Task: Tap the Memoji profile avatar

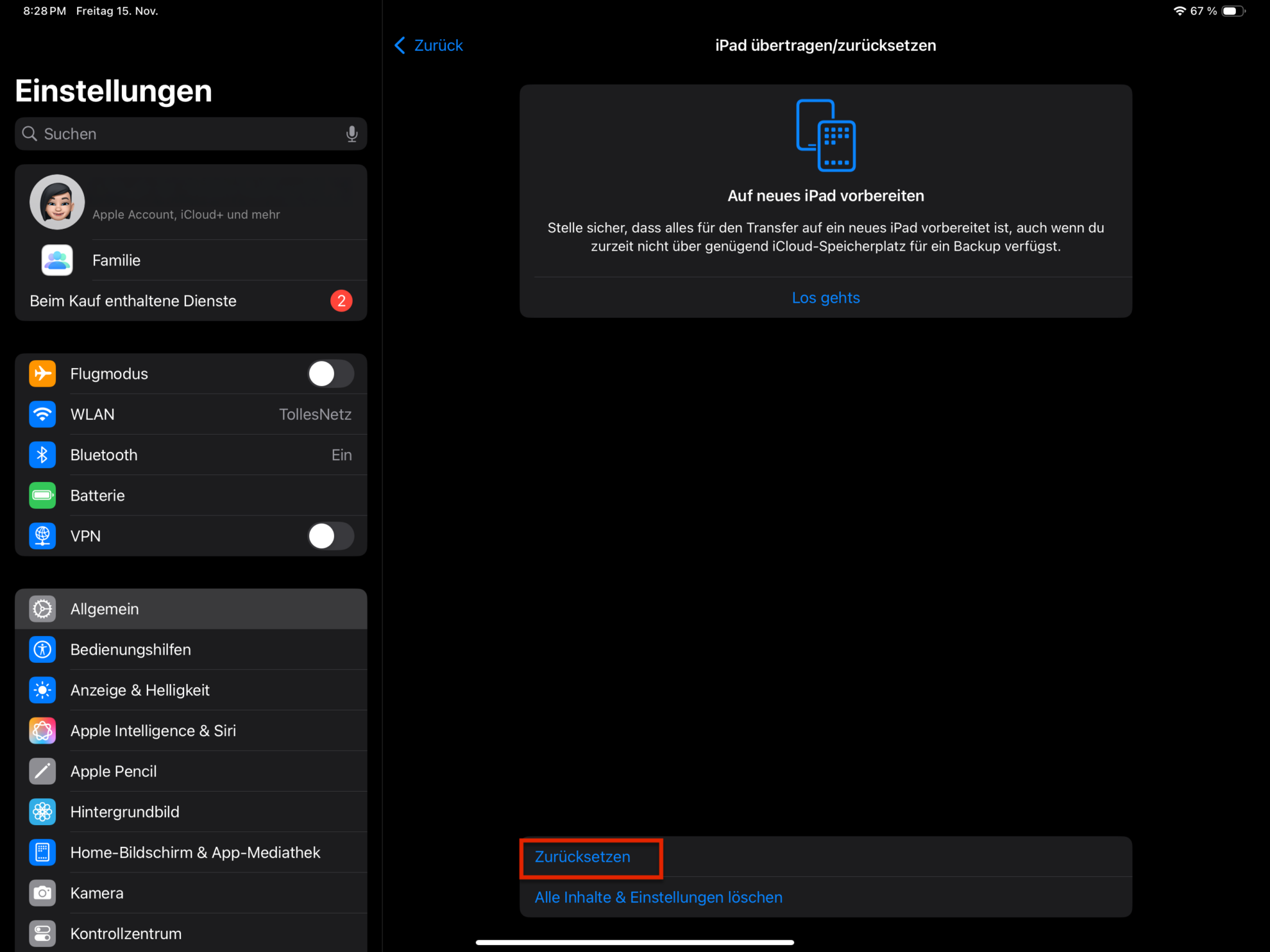Action: [x=57, y=202]
